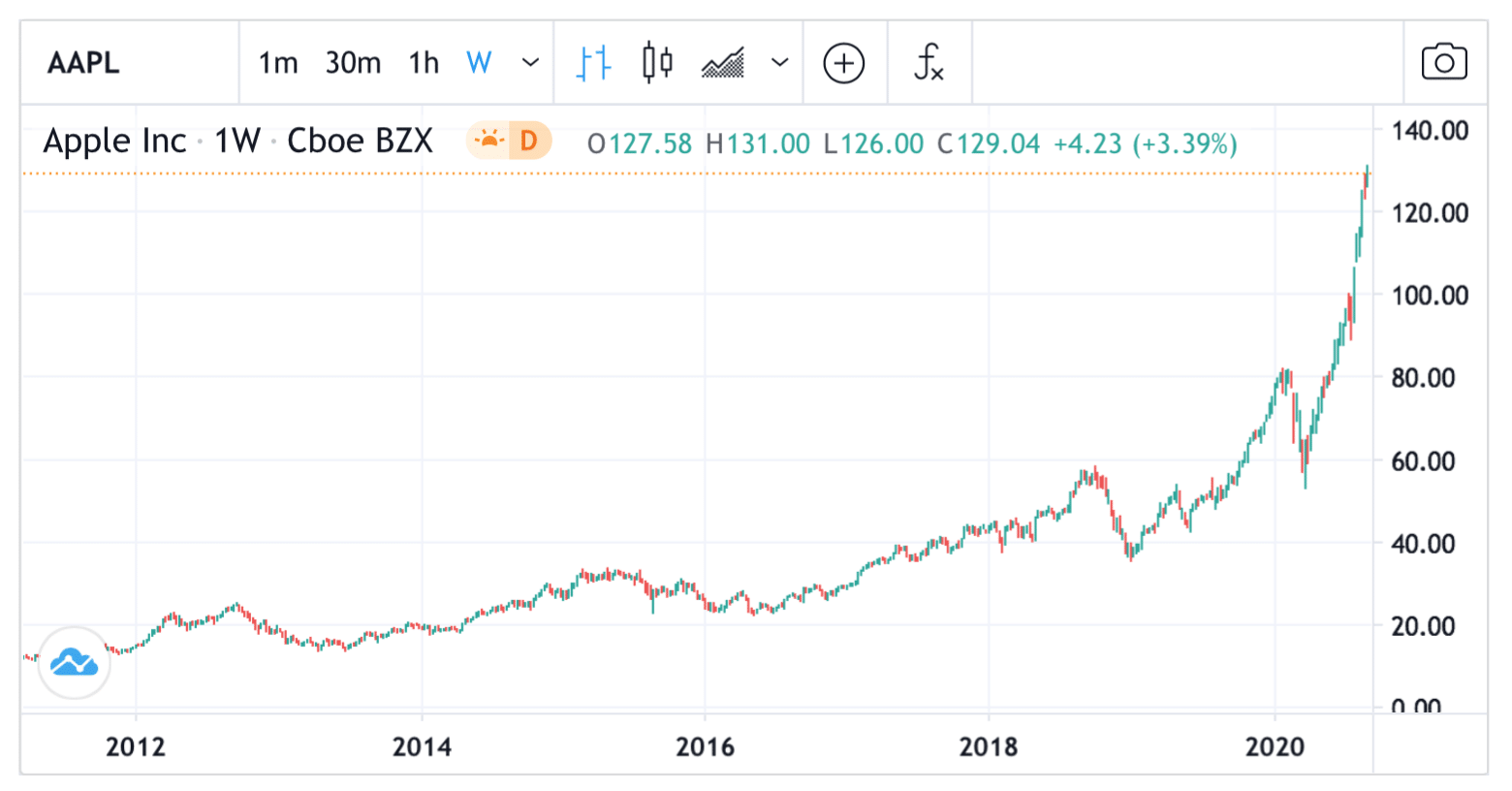
Task: Click the 2018 date axis label
Action: [x=991, y=747]
